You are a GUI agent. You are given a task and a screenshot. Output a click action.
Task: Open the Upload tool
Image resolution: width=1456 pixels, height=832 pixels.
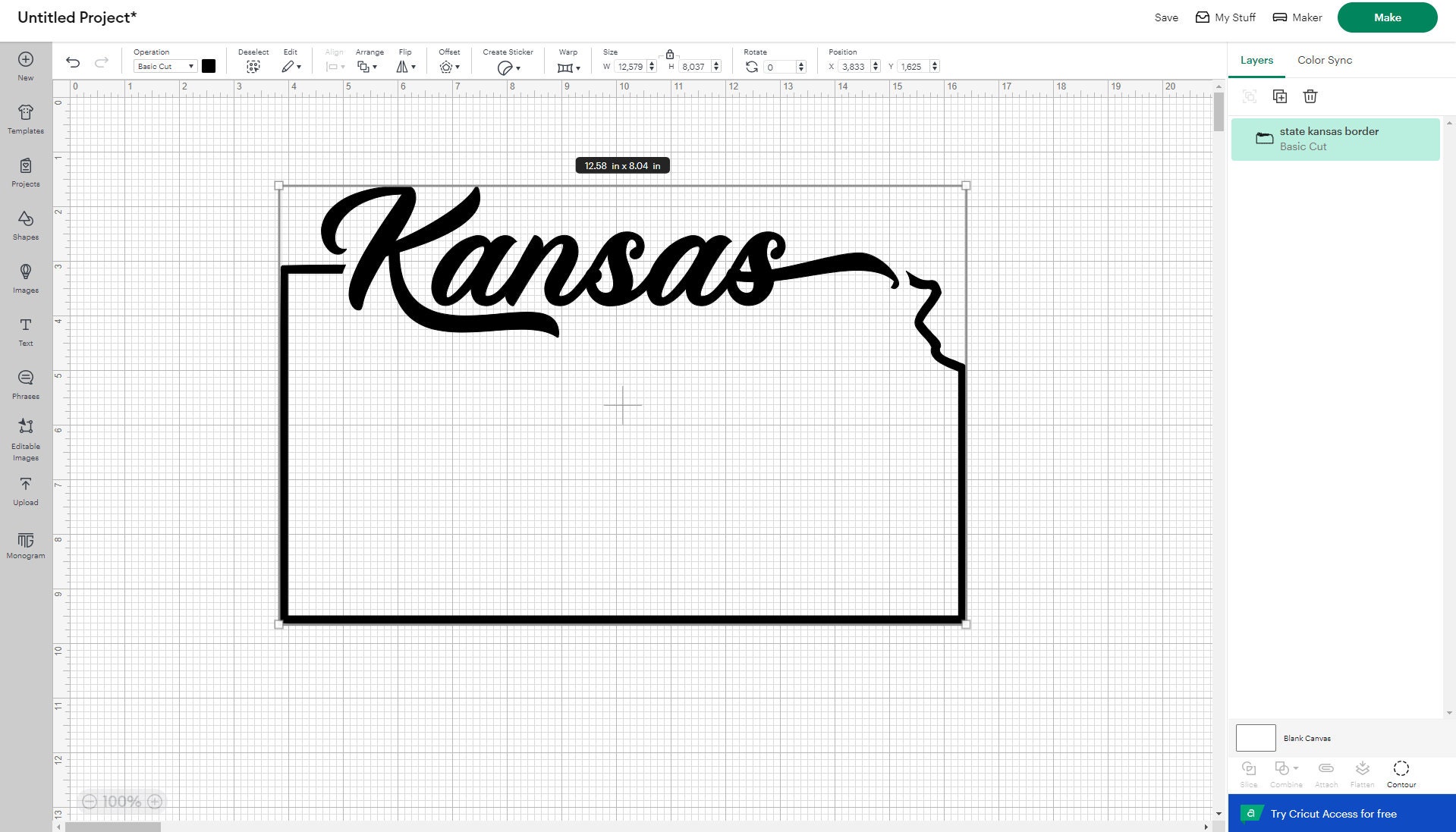pyautogui.click(x=25, y=489)
